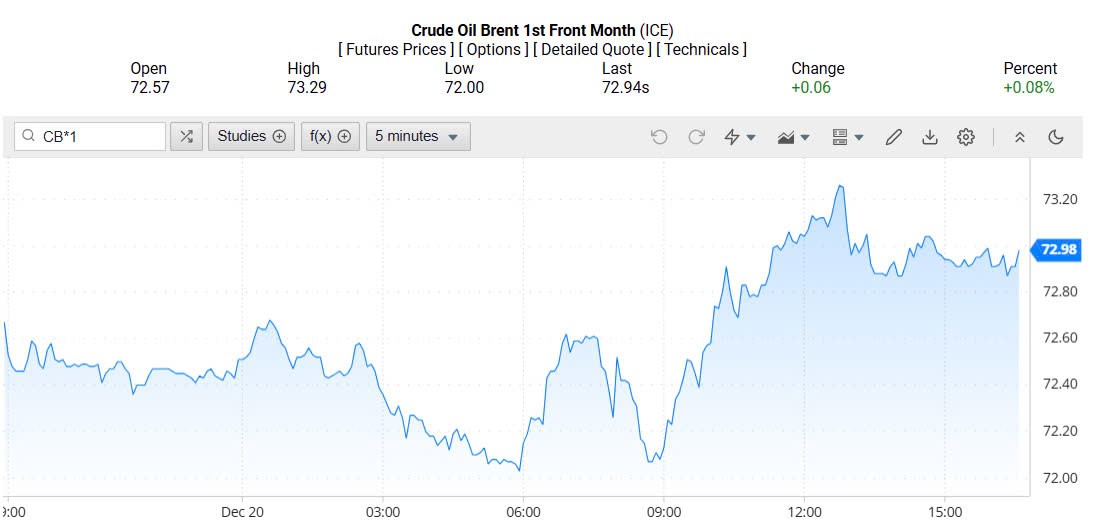The width and height of the screenshot is (1096, 522).
Task: Click the 72.98 current price marker
Action: coord(1058,249)
